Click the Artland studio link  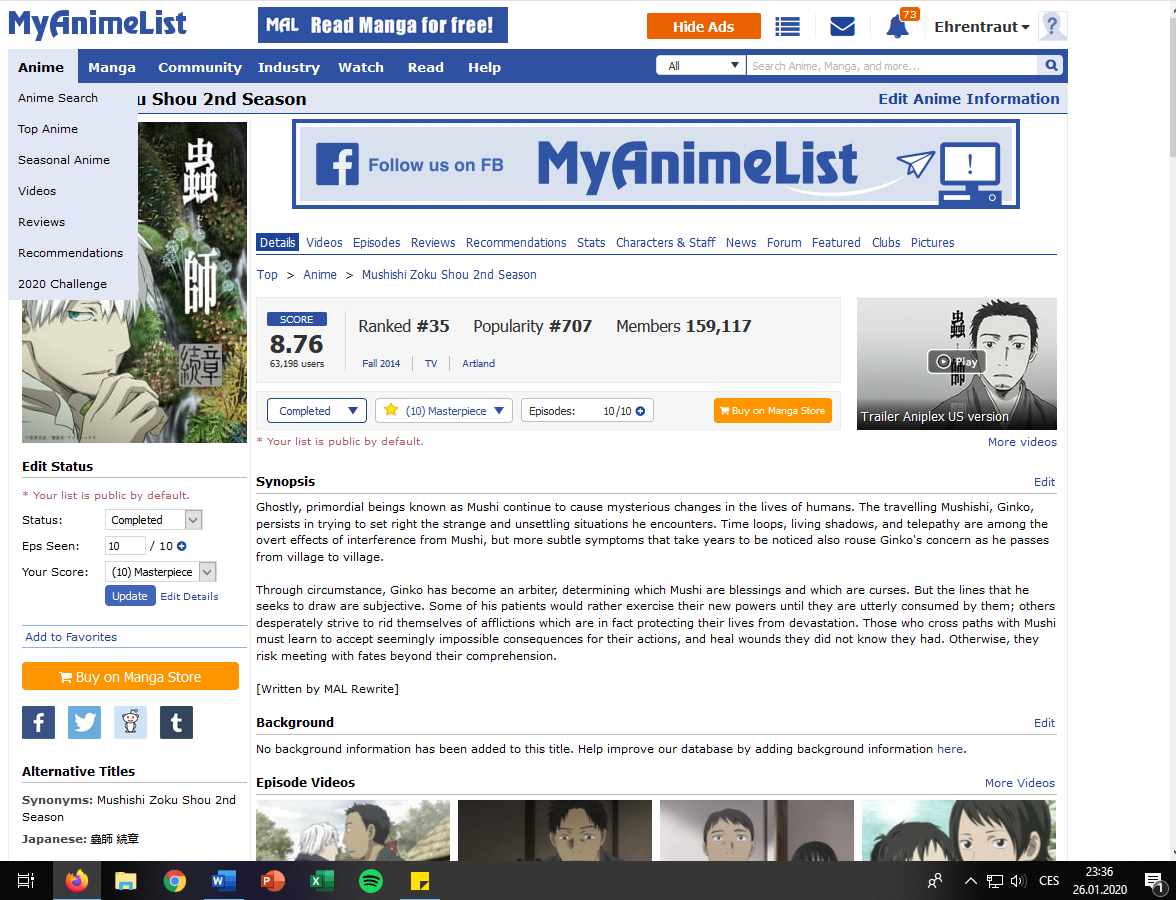coord(478,363)
